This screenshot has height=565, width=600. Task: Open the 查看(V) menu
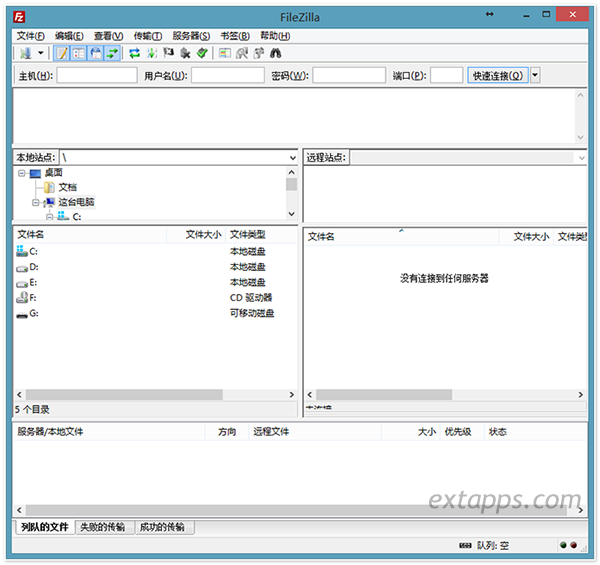pos(109,36)
